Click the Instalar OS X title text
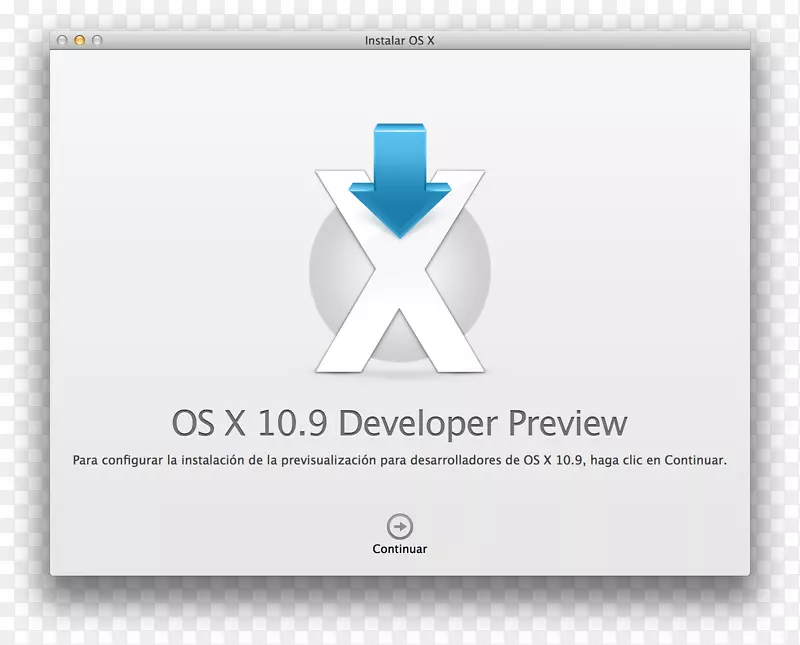Image resolution: width=800 pixels, height=645 pixels. (399, 43)
